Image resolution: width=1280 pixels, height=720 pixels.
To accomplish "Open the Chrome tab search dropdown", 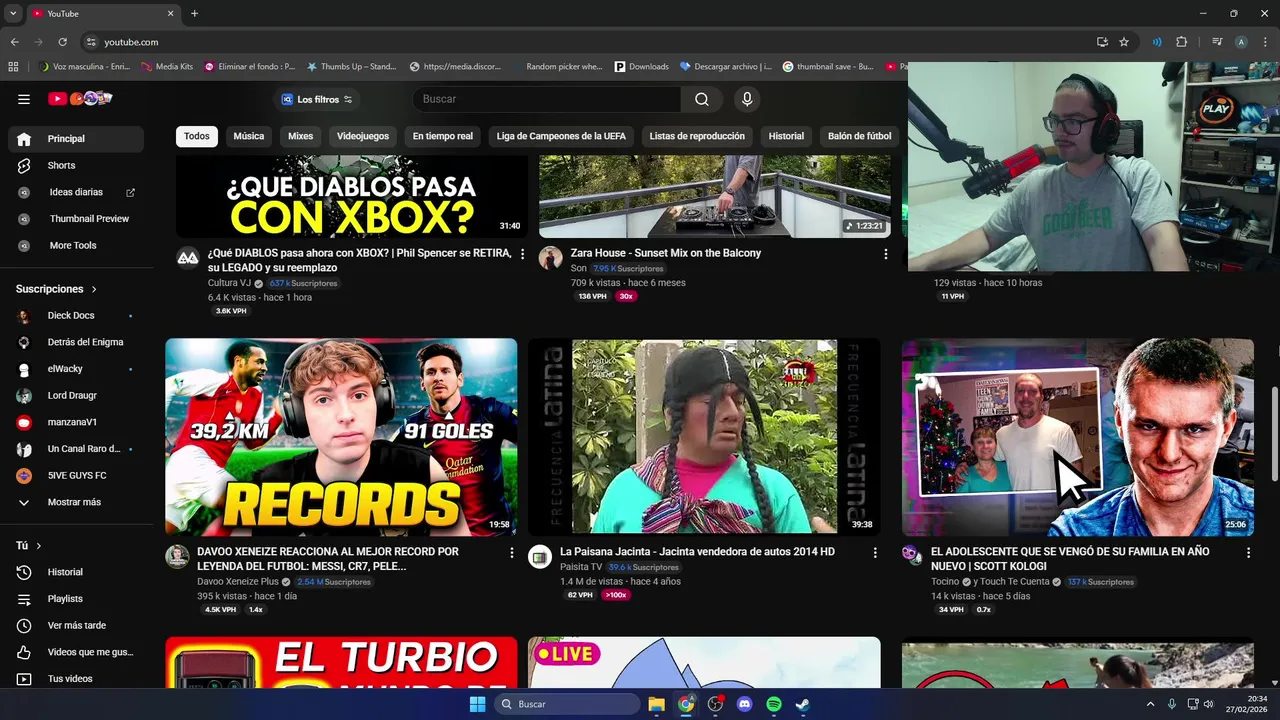I will point(13,14).
